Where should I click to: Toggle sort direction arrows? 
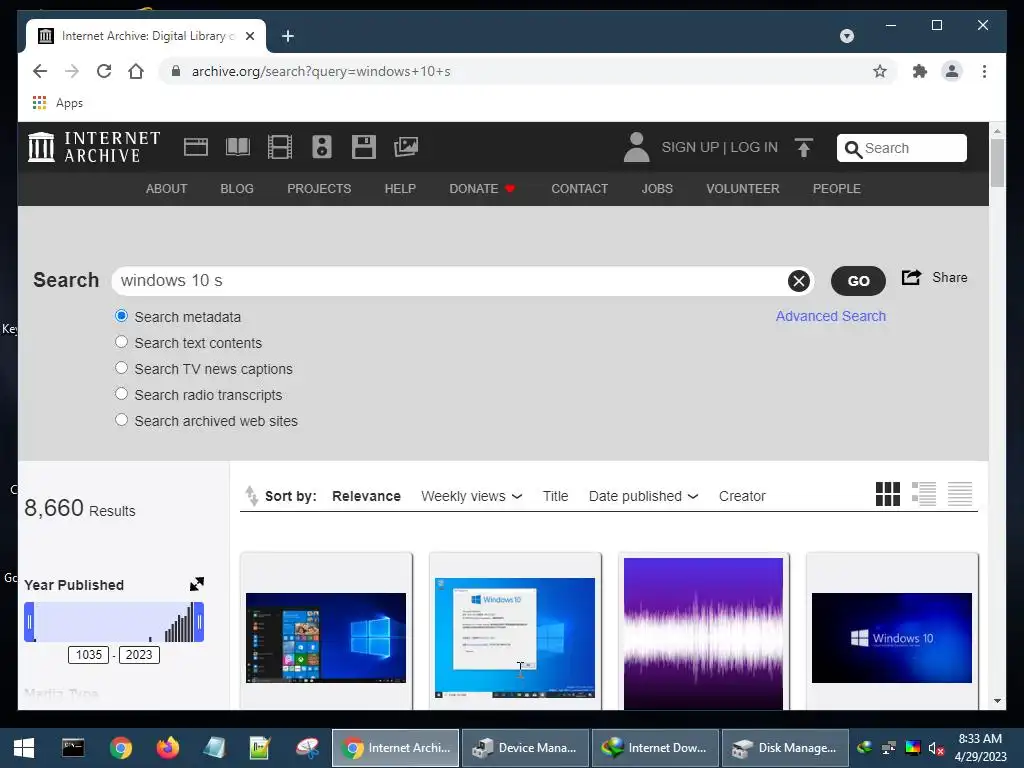tap(251, 496)
